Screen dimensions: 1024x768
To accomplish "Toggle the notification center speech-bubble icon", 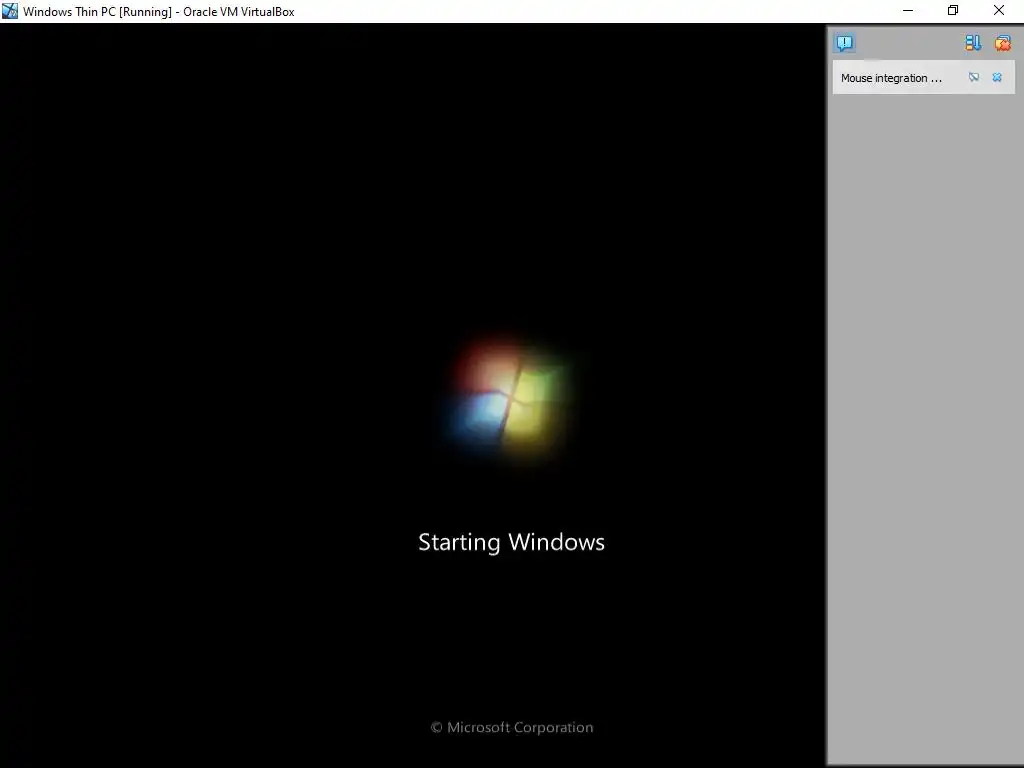I will 844,44.
